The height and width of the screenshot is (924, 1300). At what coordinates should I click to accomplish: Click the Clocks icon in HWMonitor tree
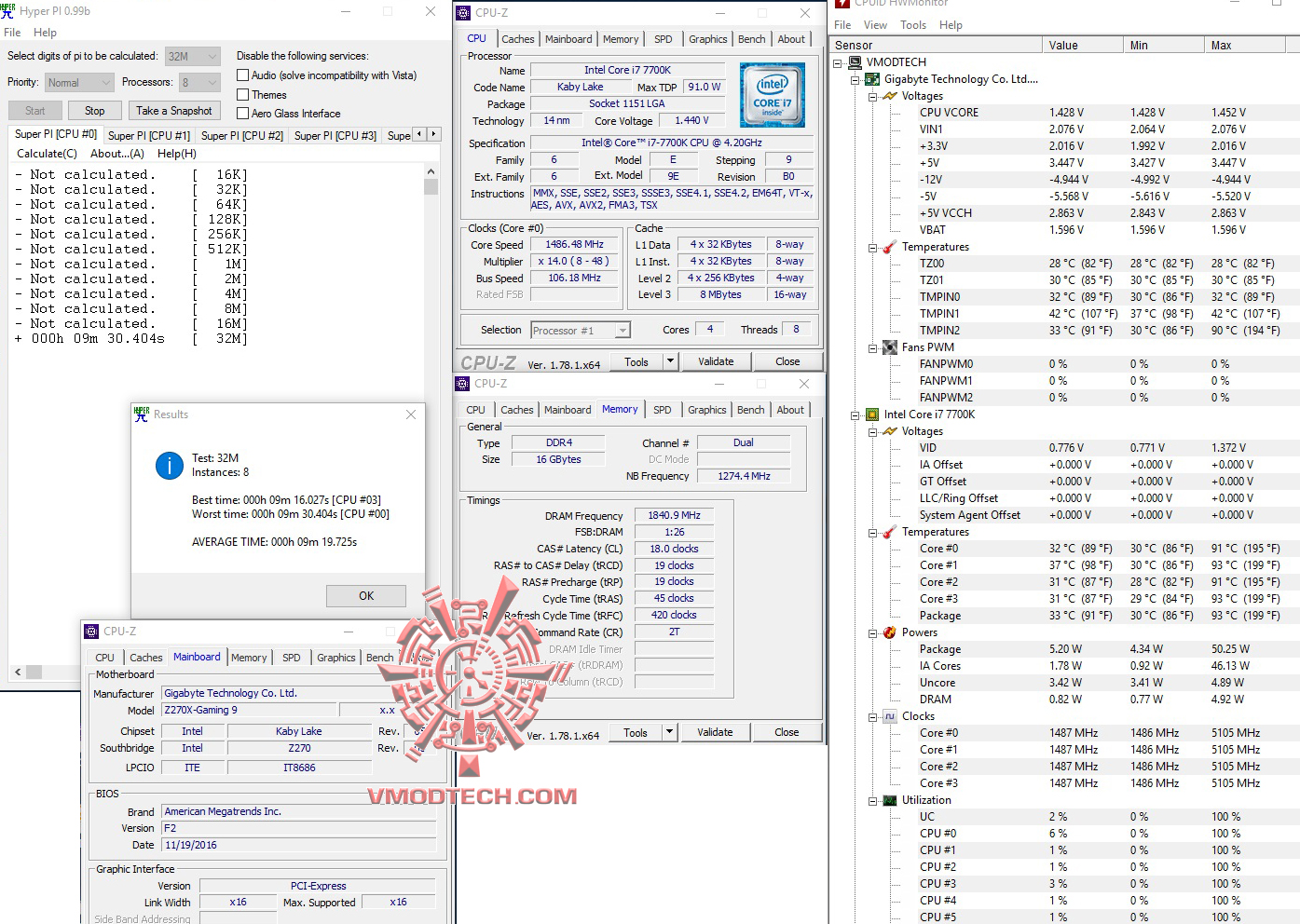click(x=890, y=716)
